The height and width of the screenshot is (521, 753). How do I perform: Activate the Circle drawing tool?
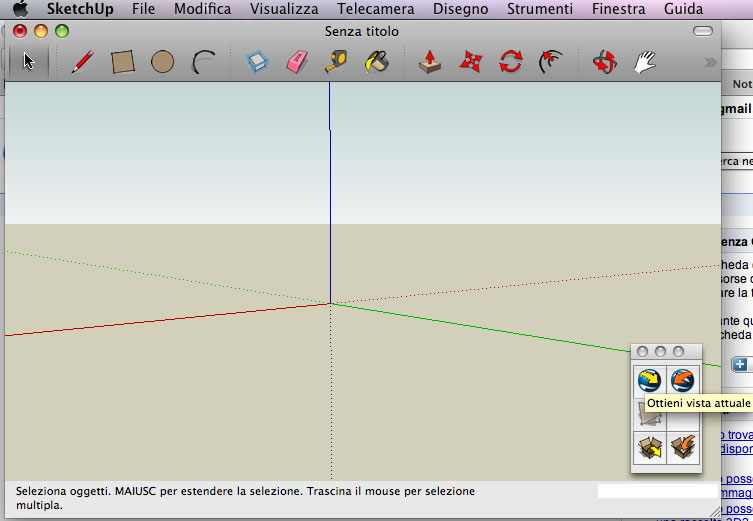pyautogui.click(x=162, y=62)
